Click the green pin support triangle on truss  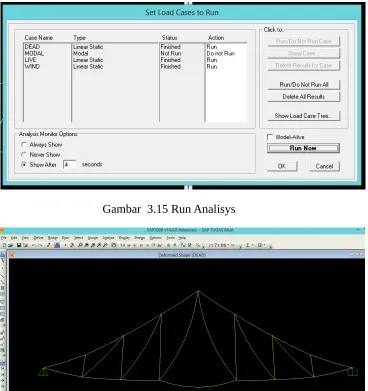click(43, 371)
